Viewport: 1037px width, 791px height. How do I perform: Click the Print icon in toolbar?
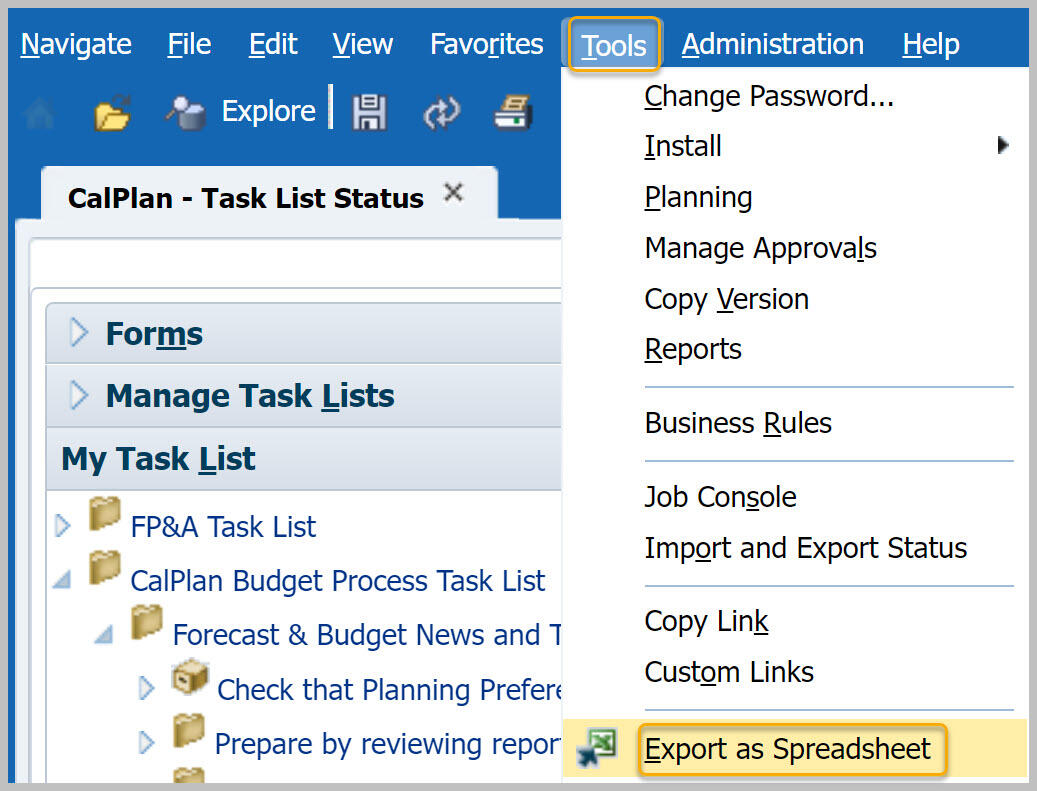click(x=513, y=112)
